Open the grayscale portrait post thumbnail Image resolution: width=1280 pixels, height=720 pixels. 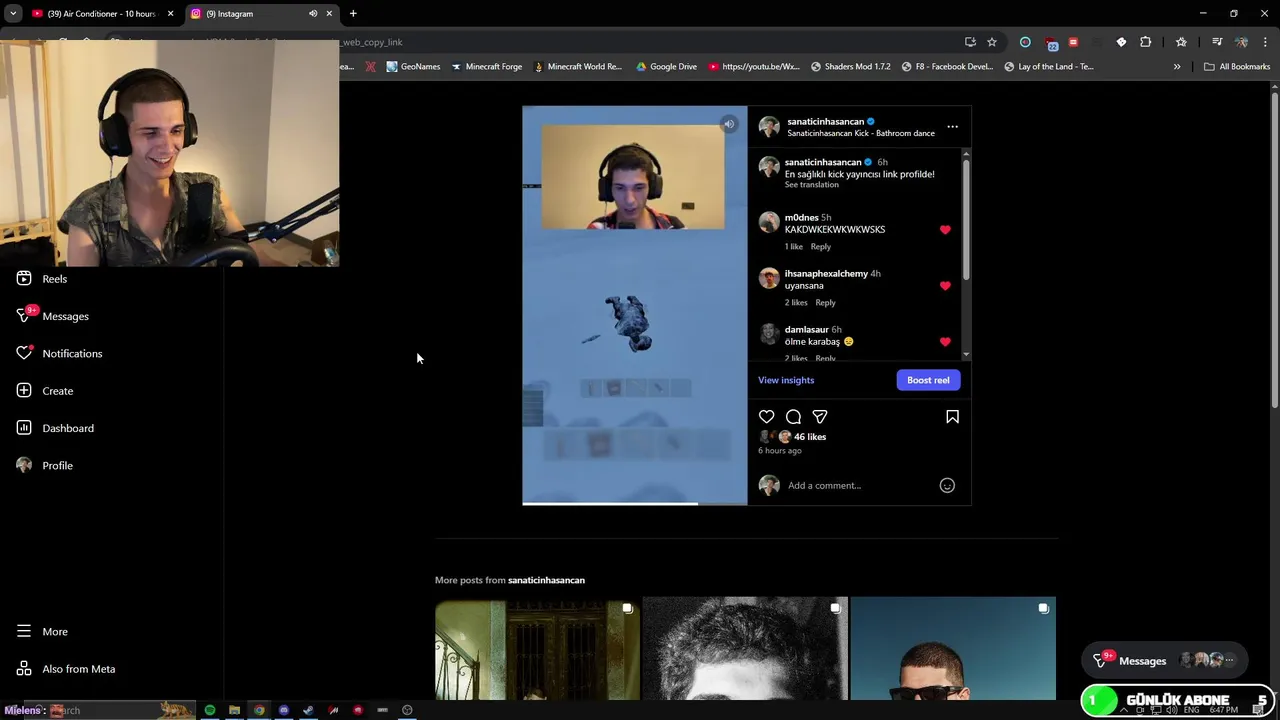click(745, 648)
